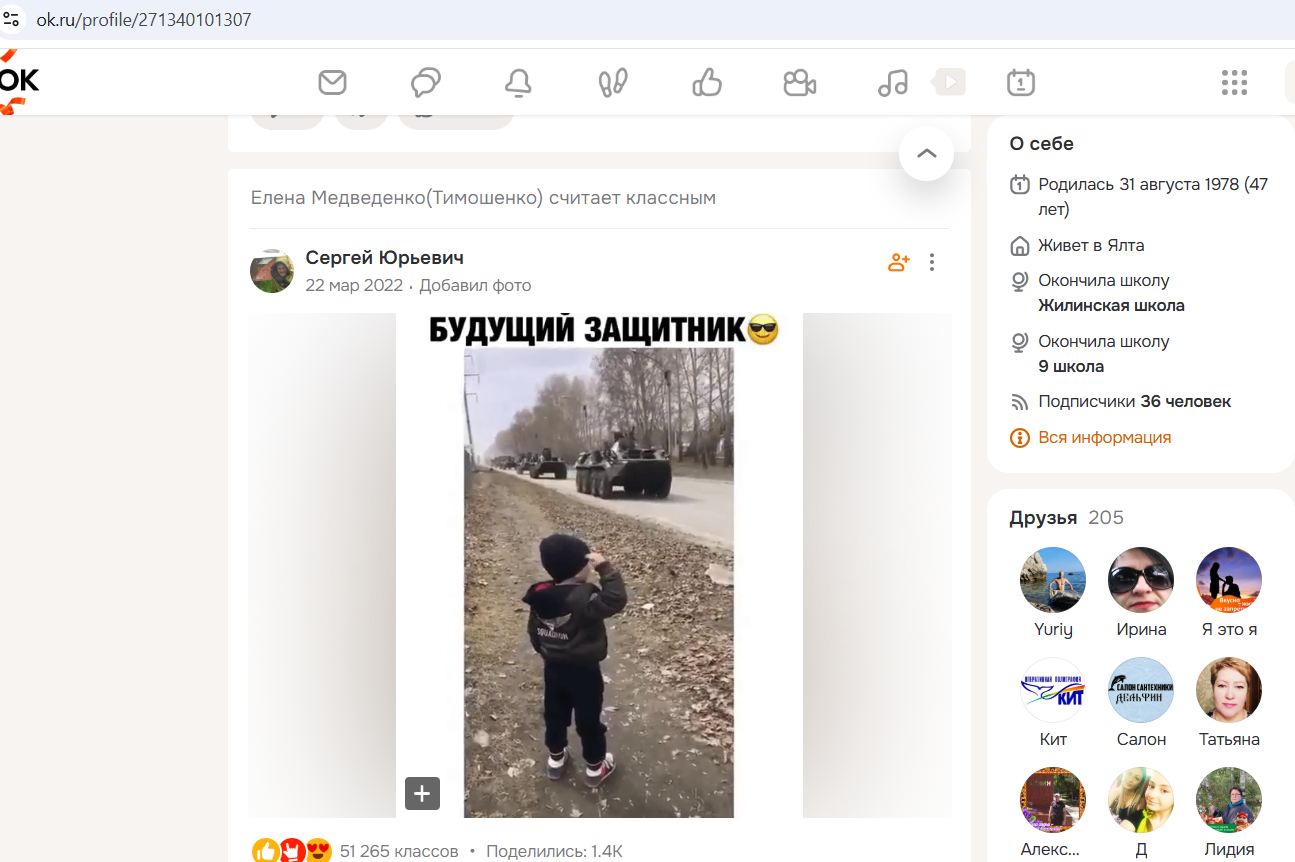1295x862 pixels.
Task: Open the Music note icon in header
Action: [893, 82]
